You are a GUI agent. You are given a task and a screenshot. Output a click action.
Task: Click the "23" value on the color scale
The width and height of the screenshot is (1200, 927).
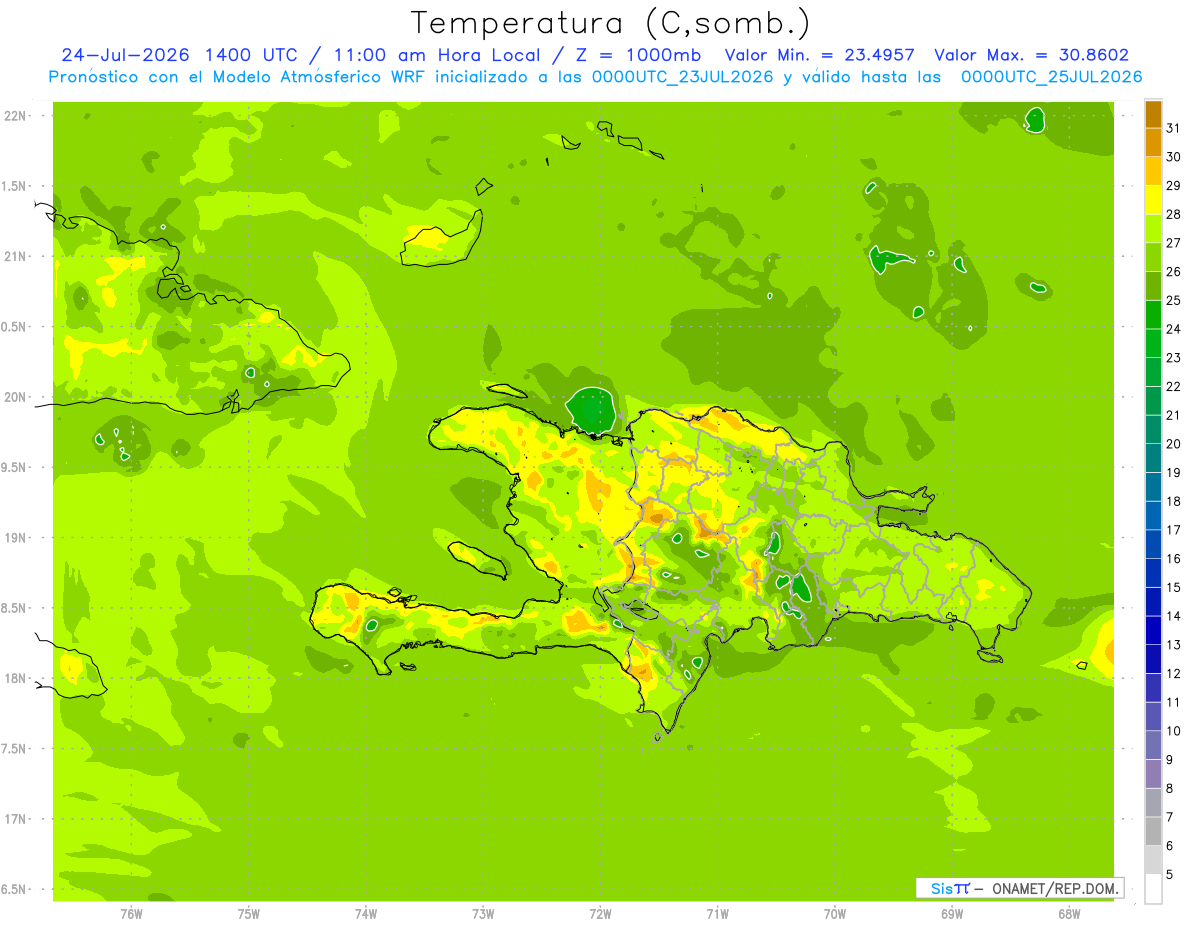[x=1173, y=357]
